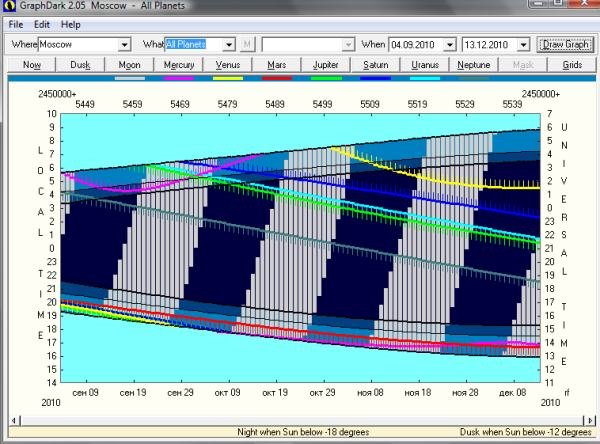Click the 'окт 09' date label on axis
Image resolution: width=600 pixels, height=444 pixels.
tap(227, 393)
